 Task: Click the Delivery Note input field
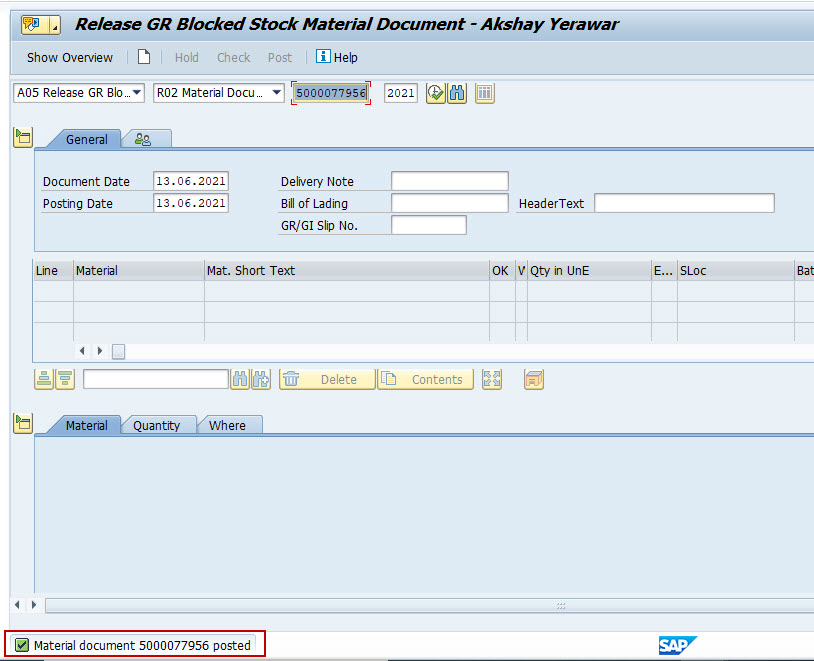pos(450,181)
